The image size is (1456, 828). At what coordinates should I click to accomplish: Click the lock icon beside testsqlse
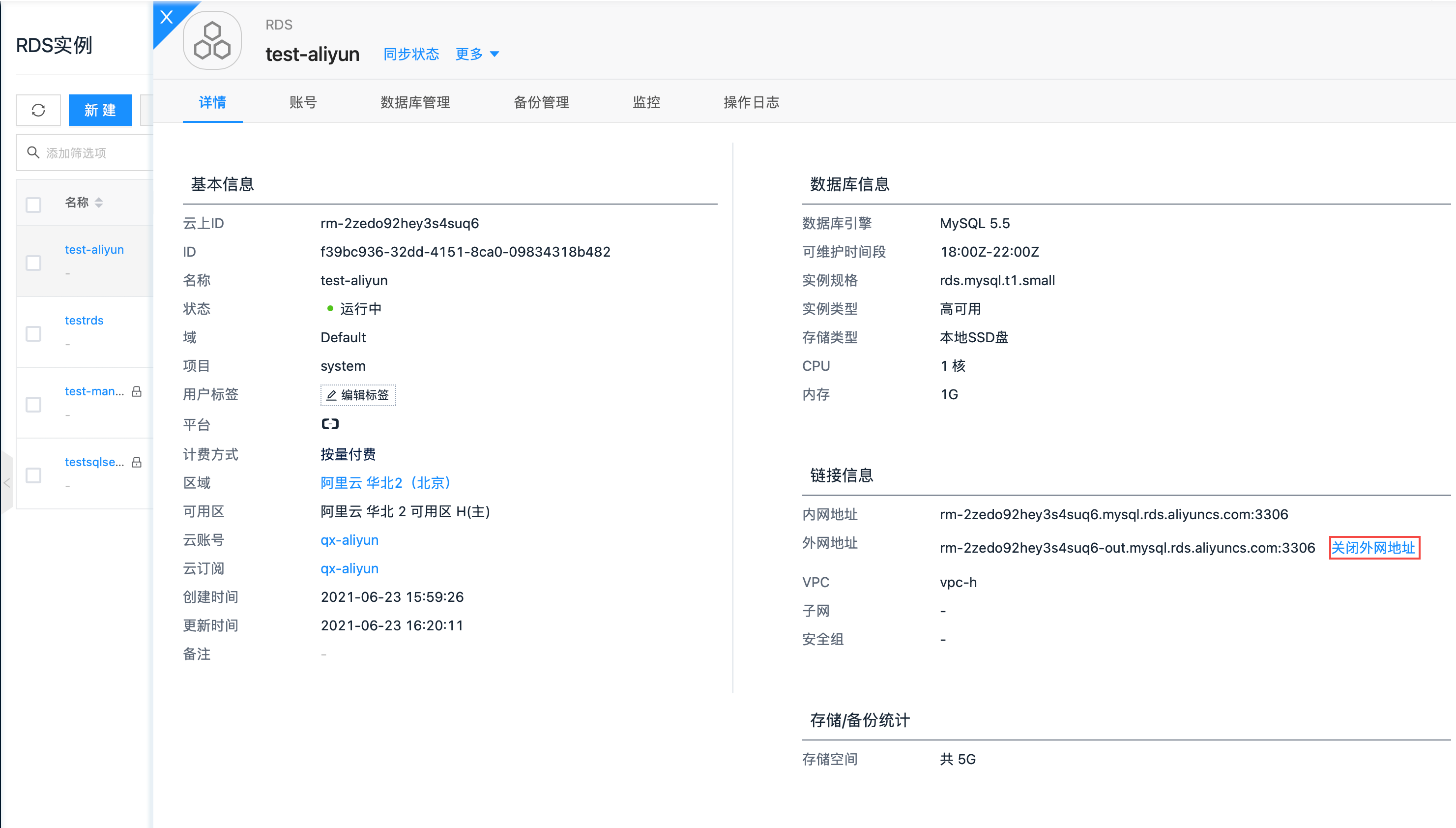(137, 462)
